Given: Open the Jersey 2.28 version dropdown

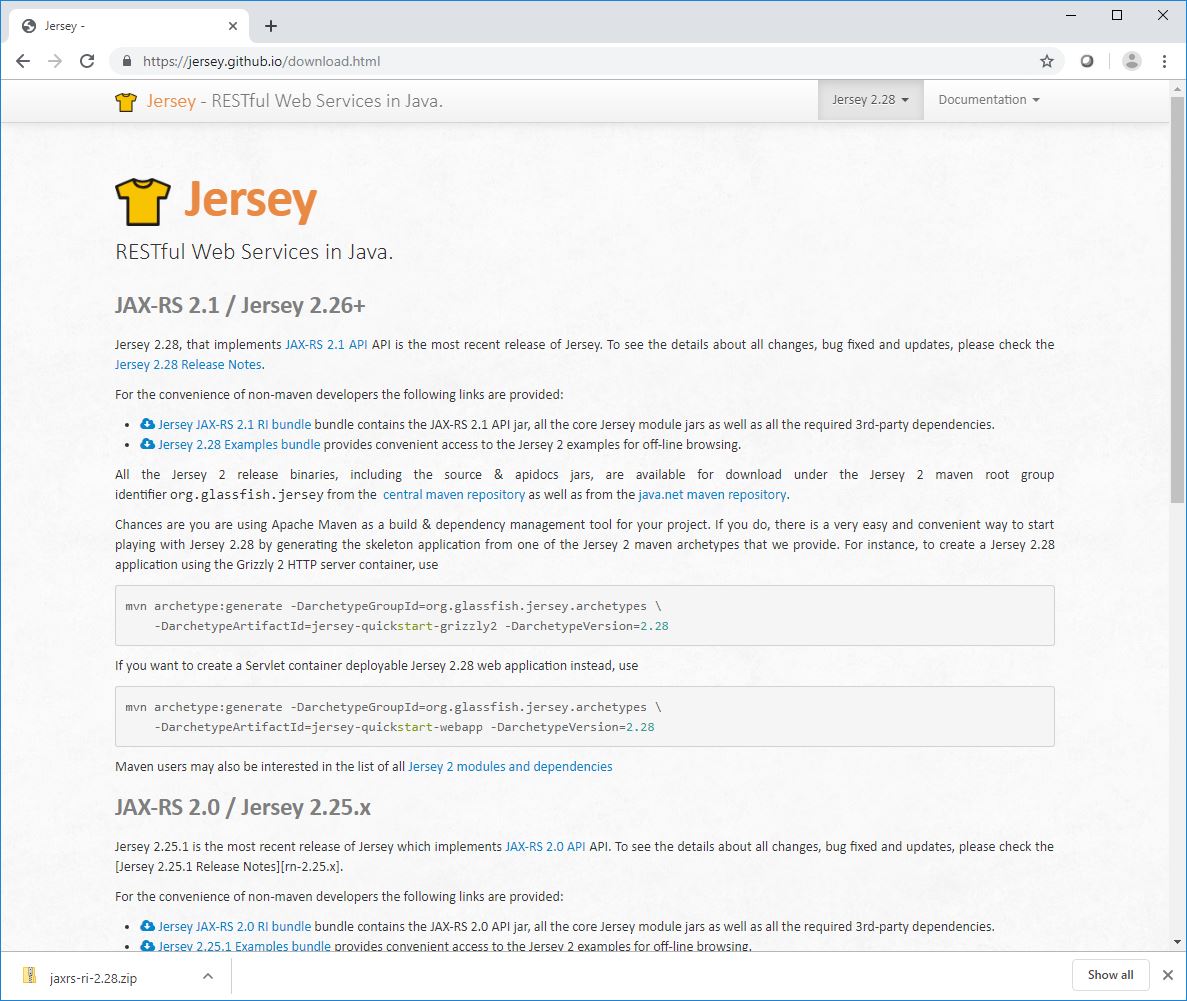Looking at the screenshot, I should [x=871, y=100].
